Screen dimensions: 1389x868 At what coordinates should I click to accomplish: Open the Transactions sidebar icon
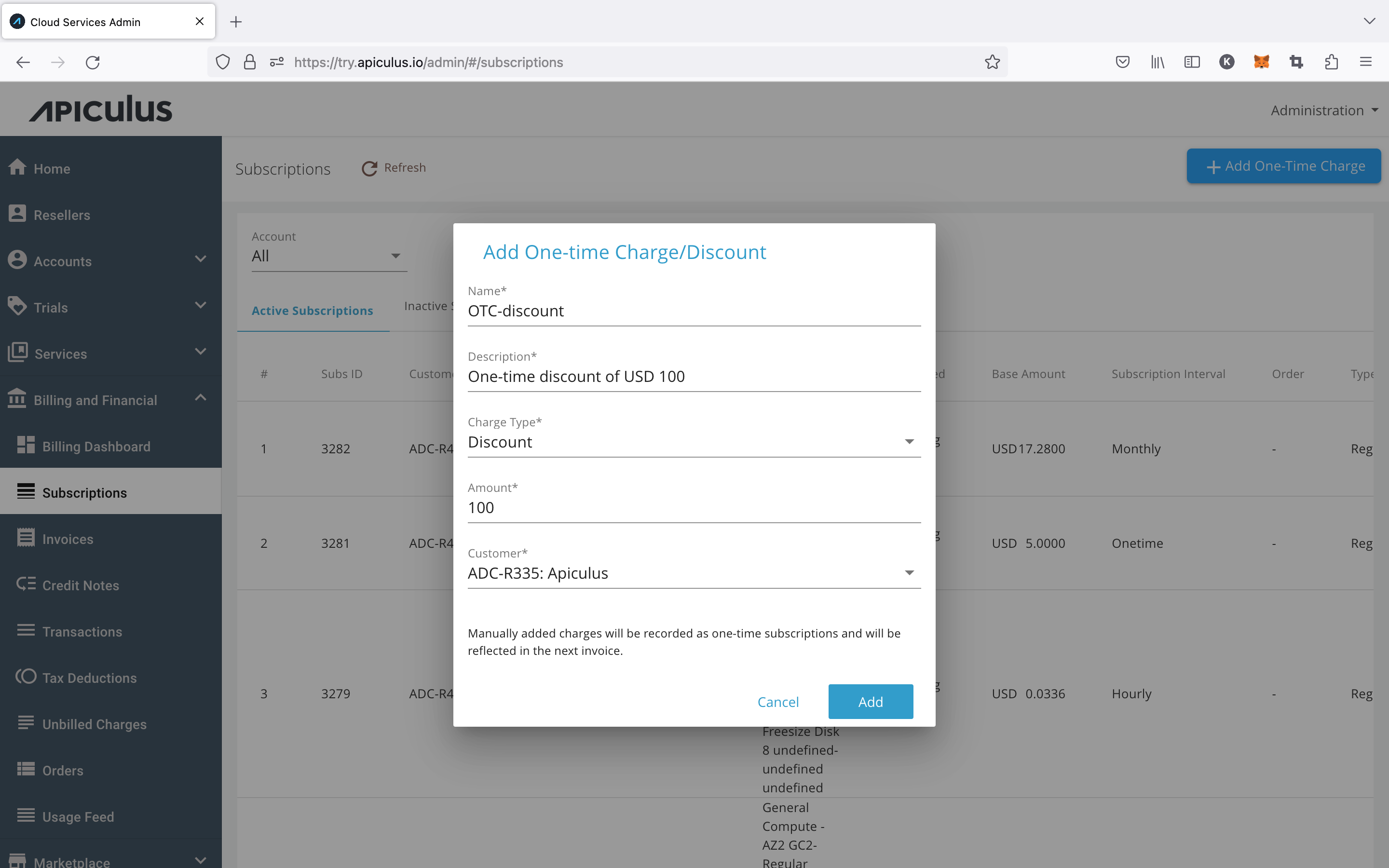[26, 631]
